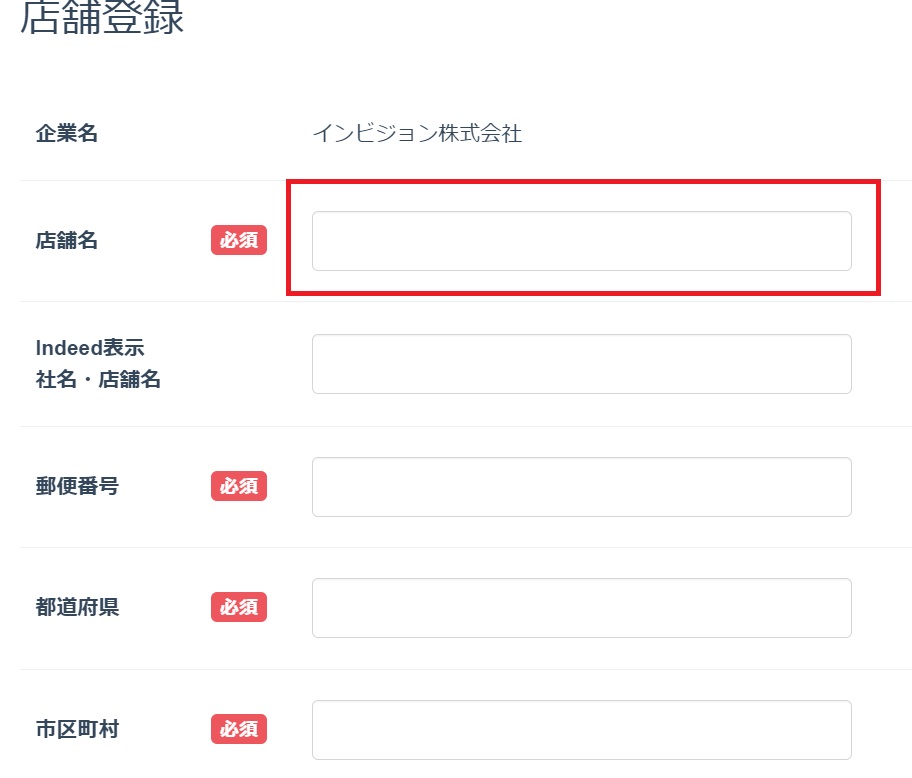Click into the 郵便番号 input field

coord(581,487)
